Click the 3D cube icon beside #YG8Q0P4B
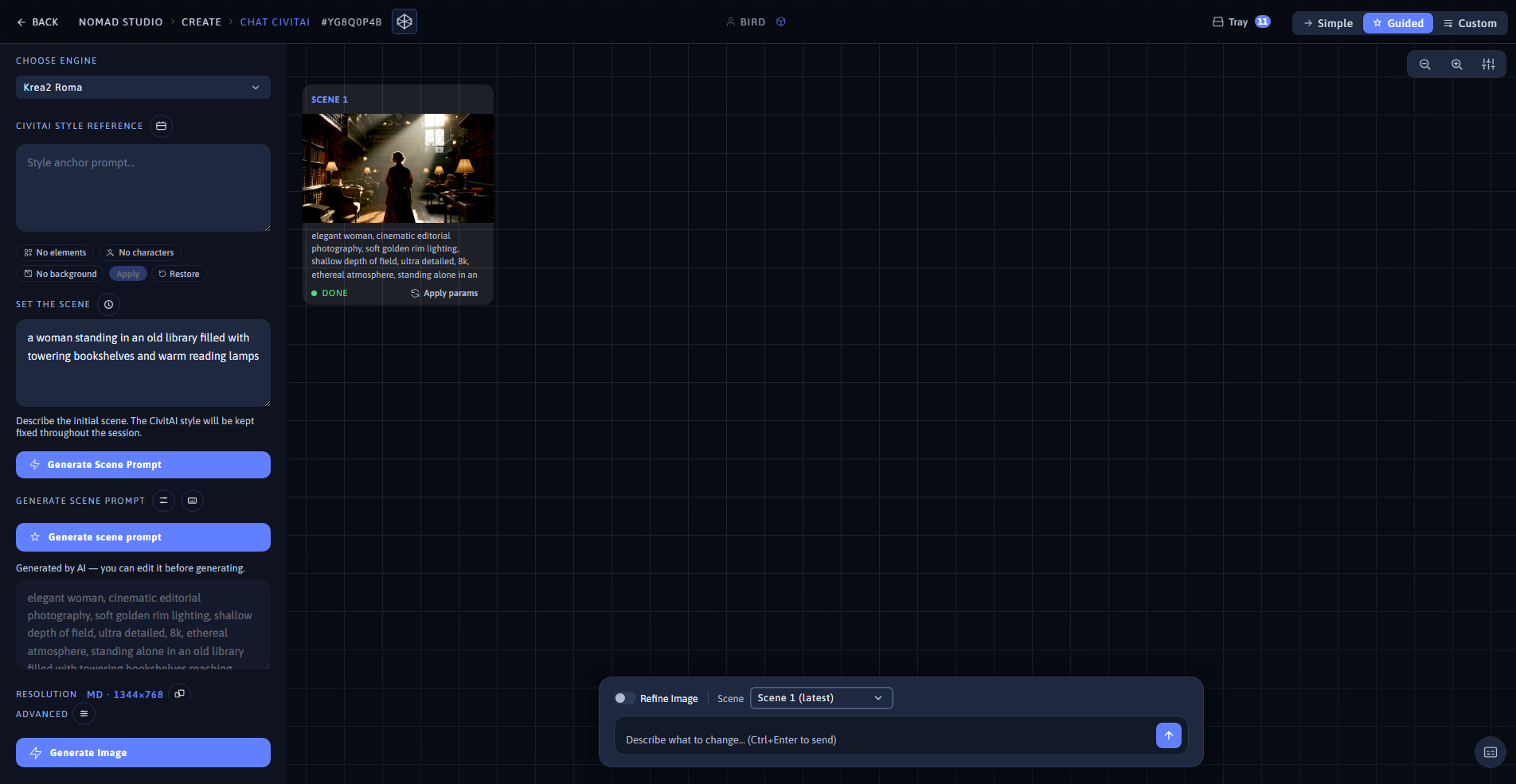 point(404,21)
